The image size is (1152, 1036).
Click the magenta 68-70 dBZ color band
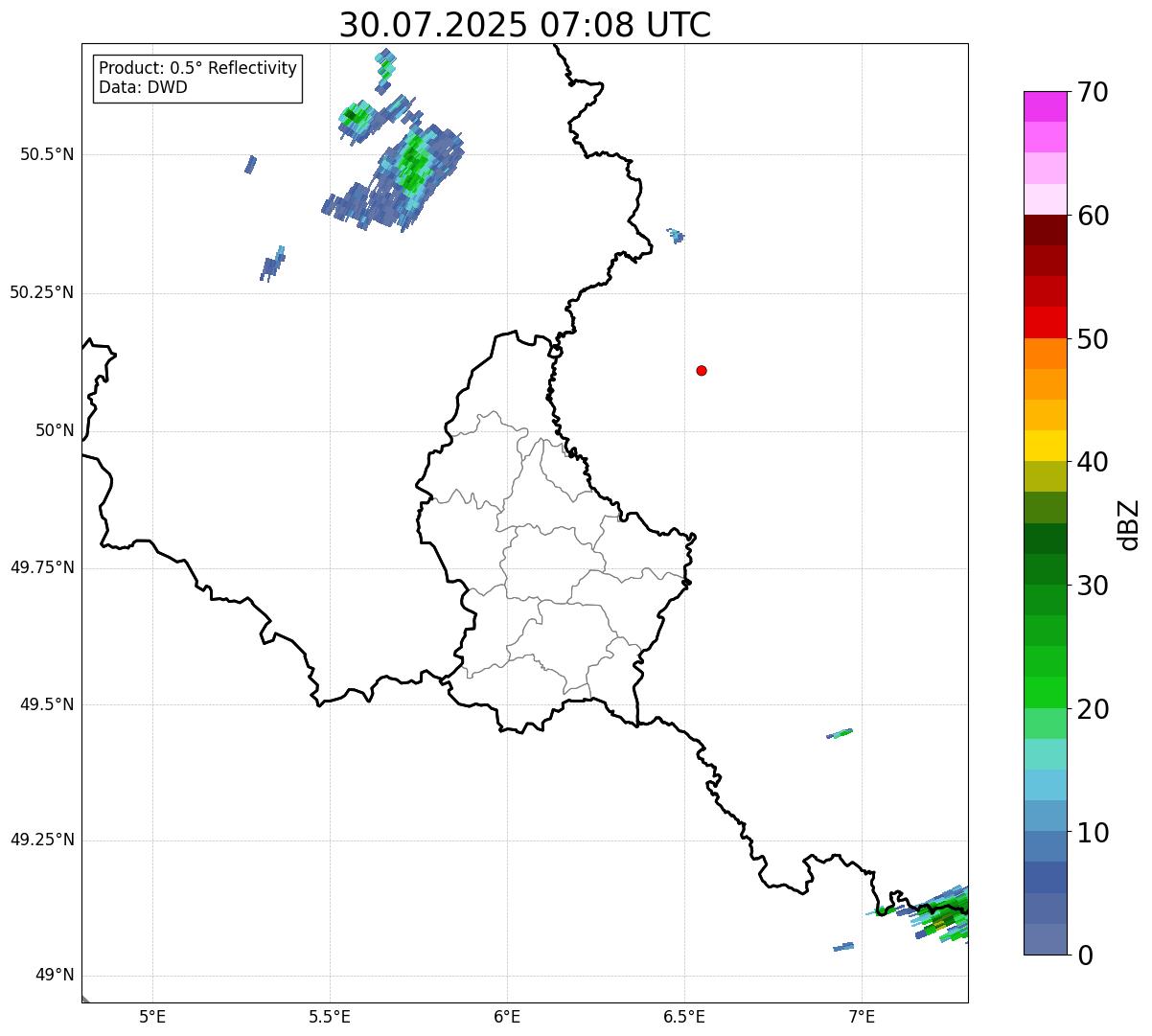(1045, 106)
